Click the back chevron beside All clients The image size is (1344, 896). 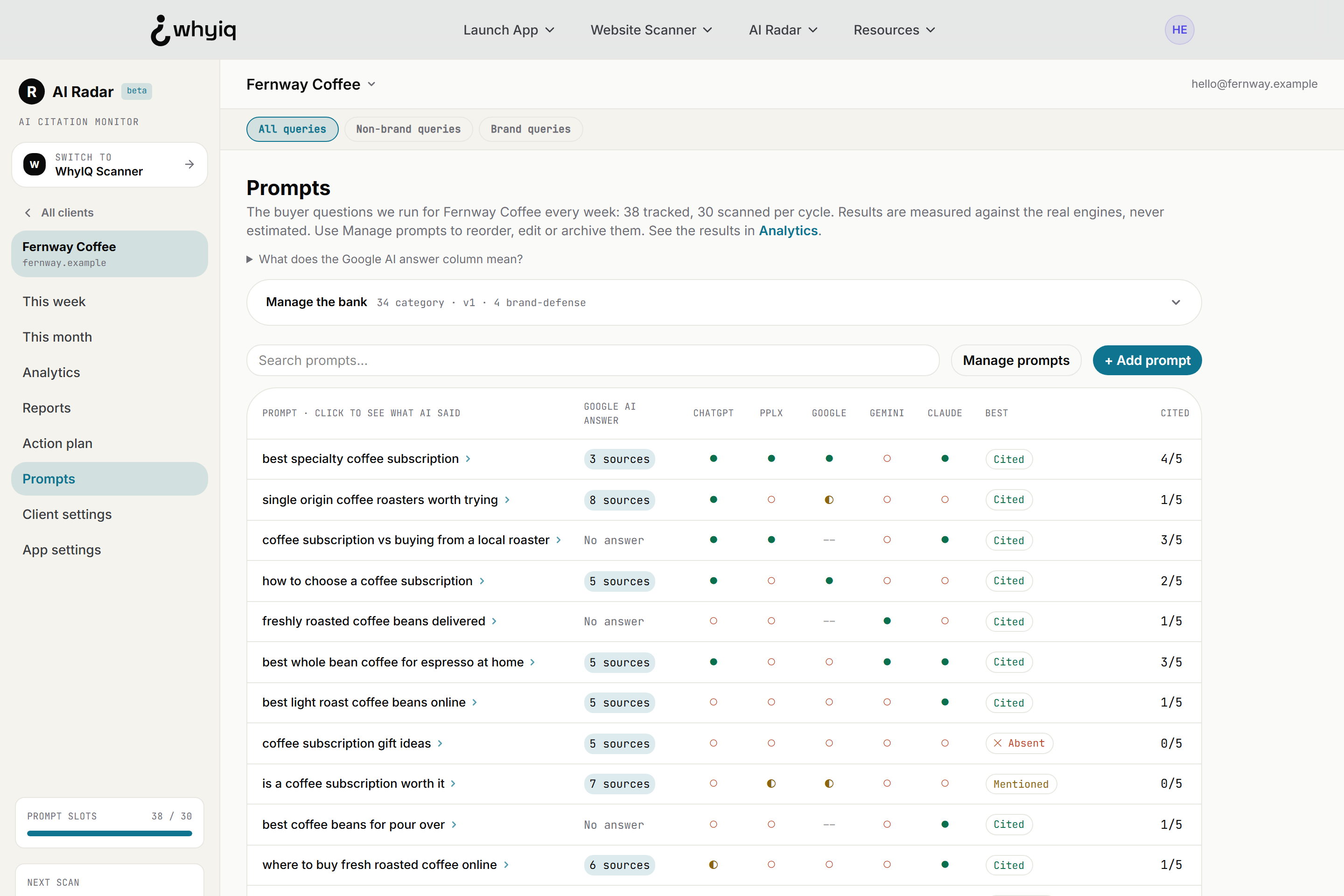pos(28,213)
